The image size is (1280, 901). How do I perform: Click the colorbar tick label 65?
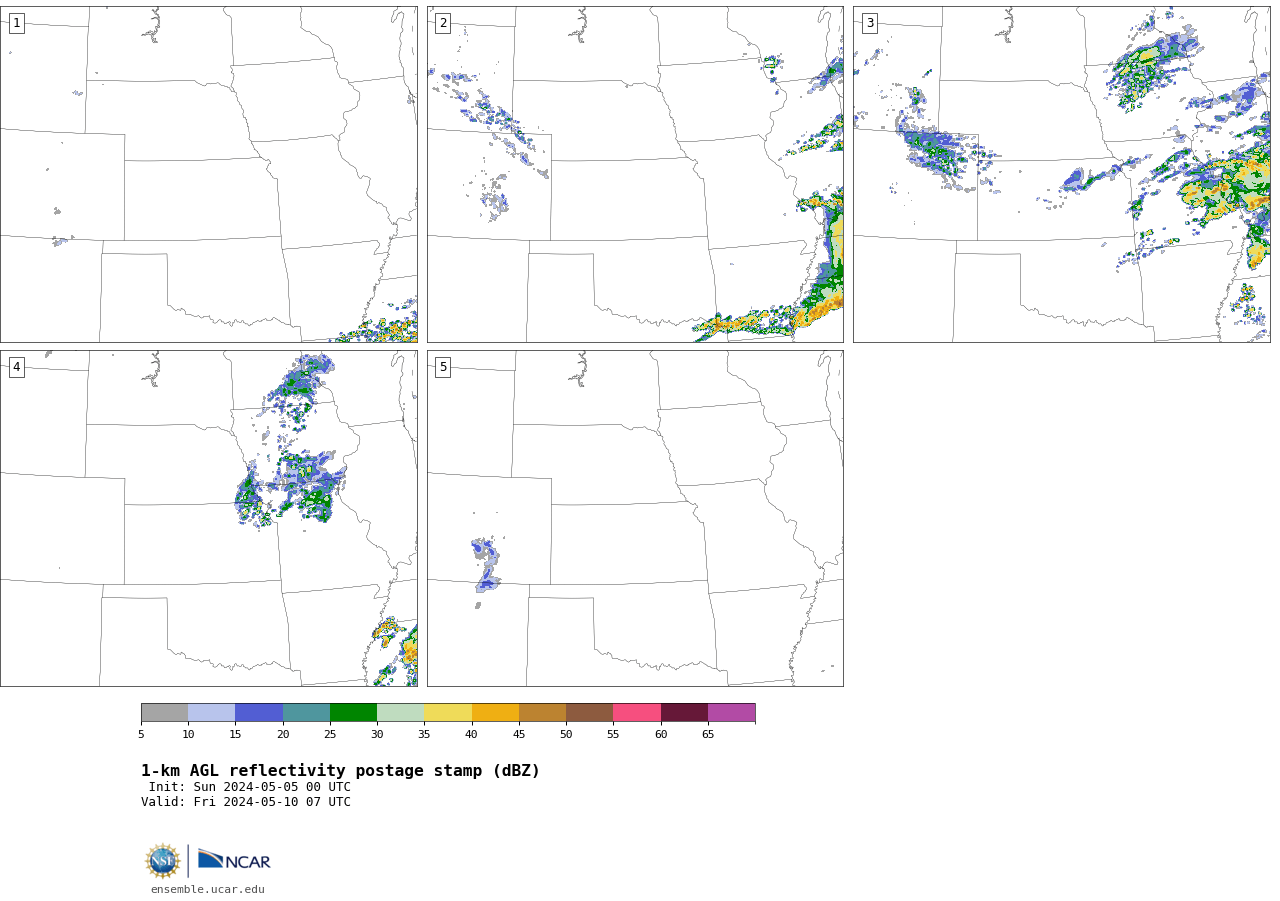click(708, 735)
